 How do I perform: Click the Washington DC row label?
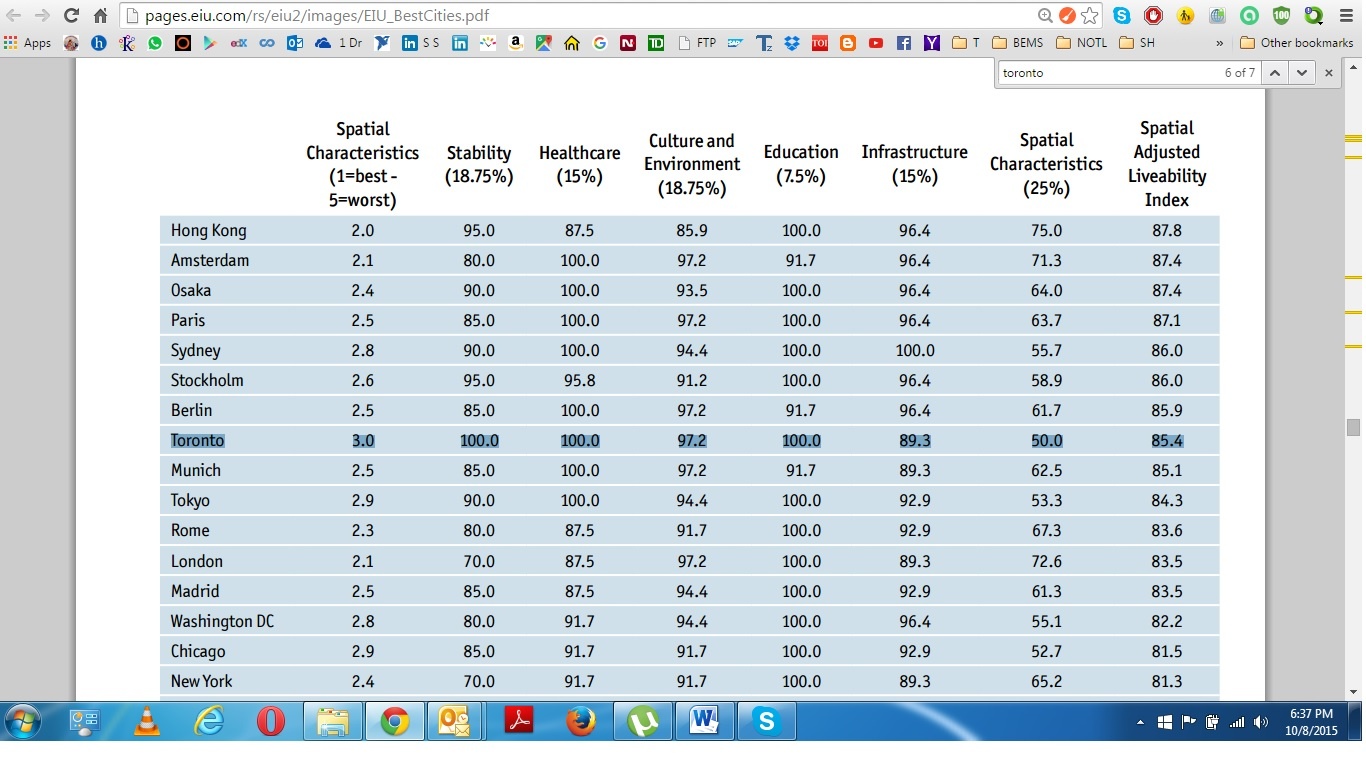click(x=222, y=621)
